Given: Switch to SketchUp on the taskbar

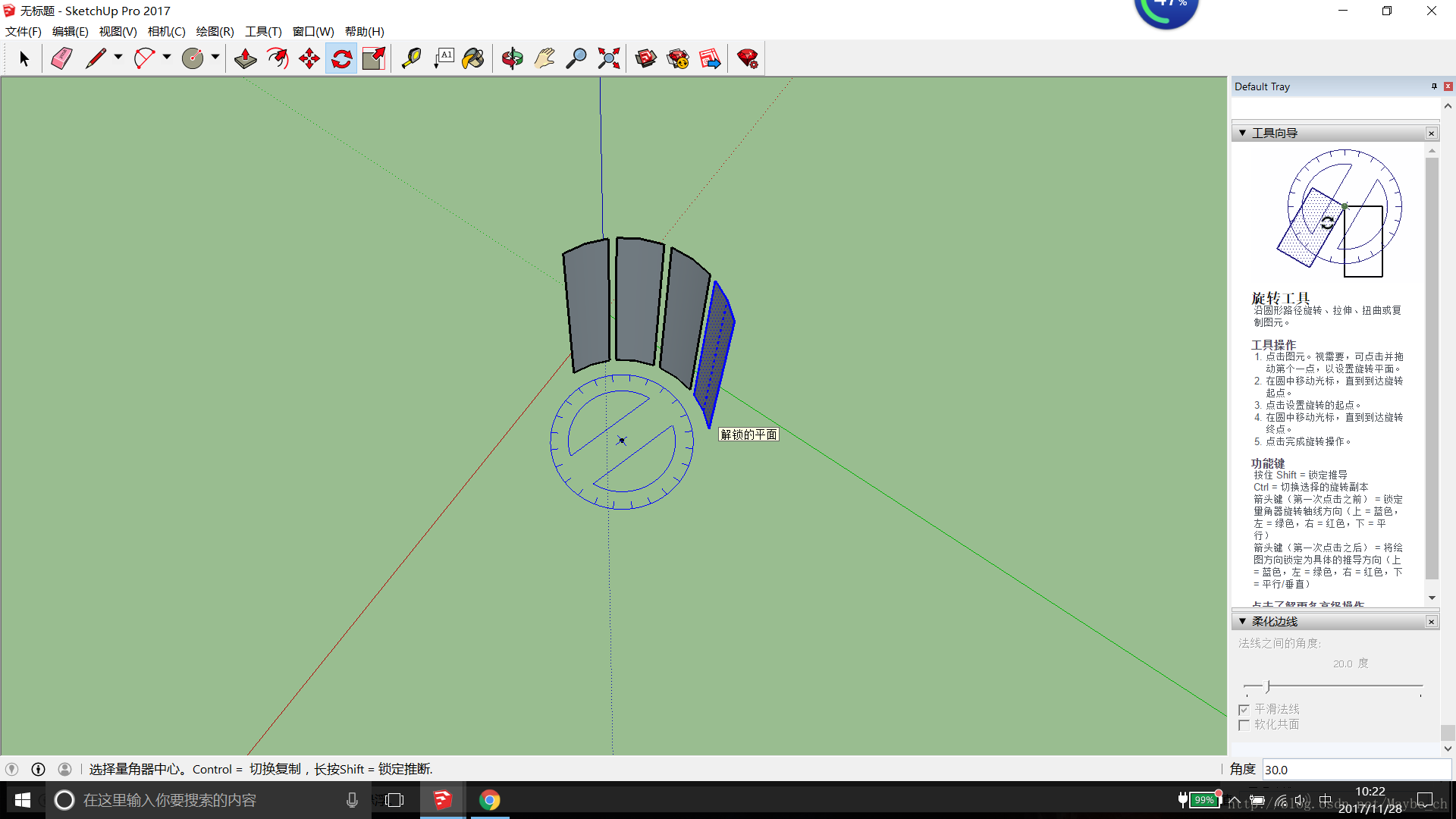Looking at the screenshot, I should tap(443, 800).
